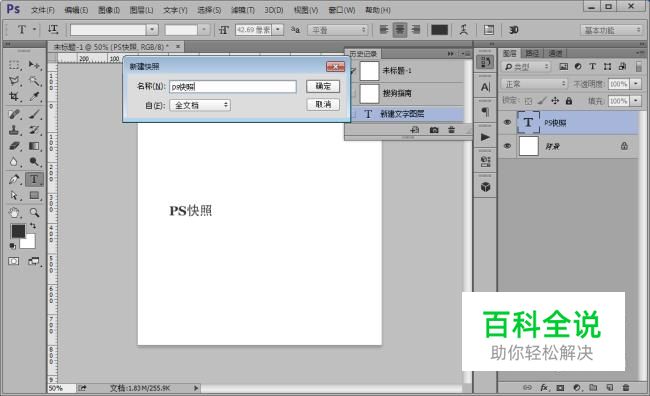Viewport: 650px width, 396px height.
Task: Click the 名称 text input field
Action: [233, 87]
